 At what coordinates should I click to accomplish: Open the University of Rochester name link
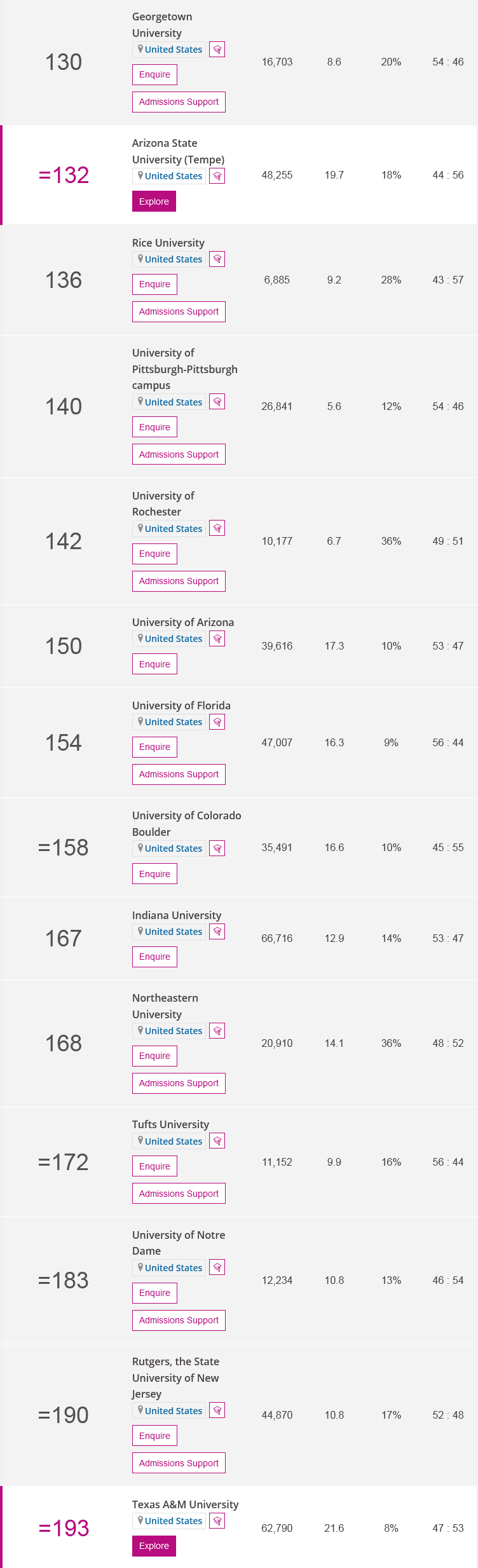(x=163, y=503)
